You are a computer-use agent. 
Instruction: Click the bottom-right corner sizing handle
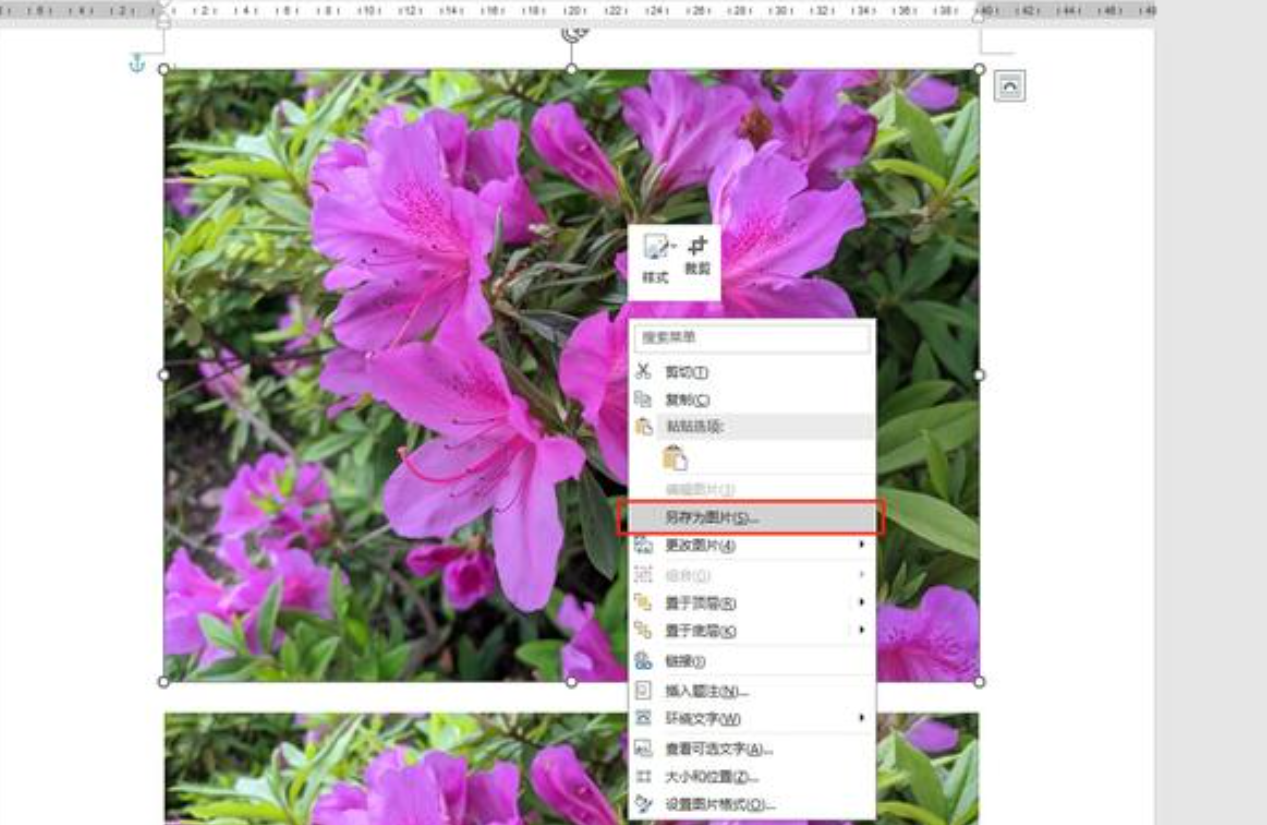tap(979, 682)
